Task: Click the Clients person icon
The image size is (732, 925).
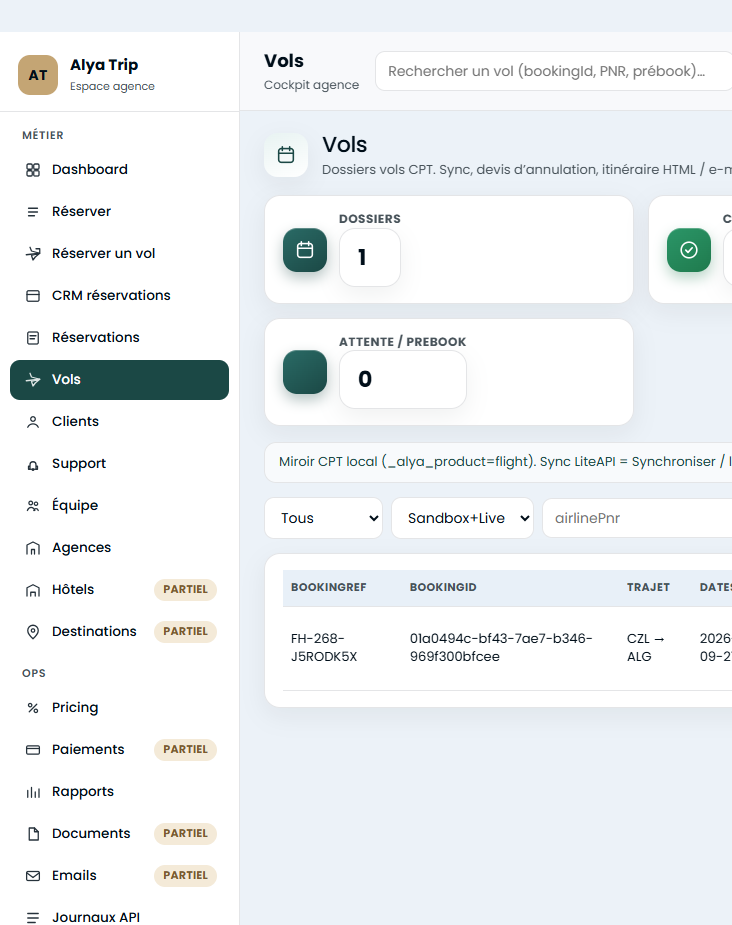Action: (33, 422)
